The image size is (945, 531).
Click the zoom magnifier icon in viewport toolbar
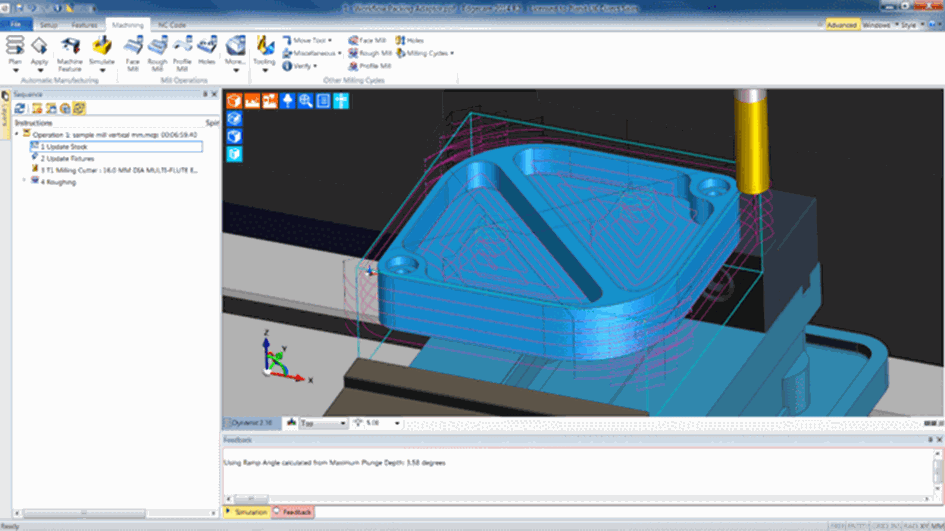click(x=305, y=101)
